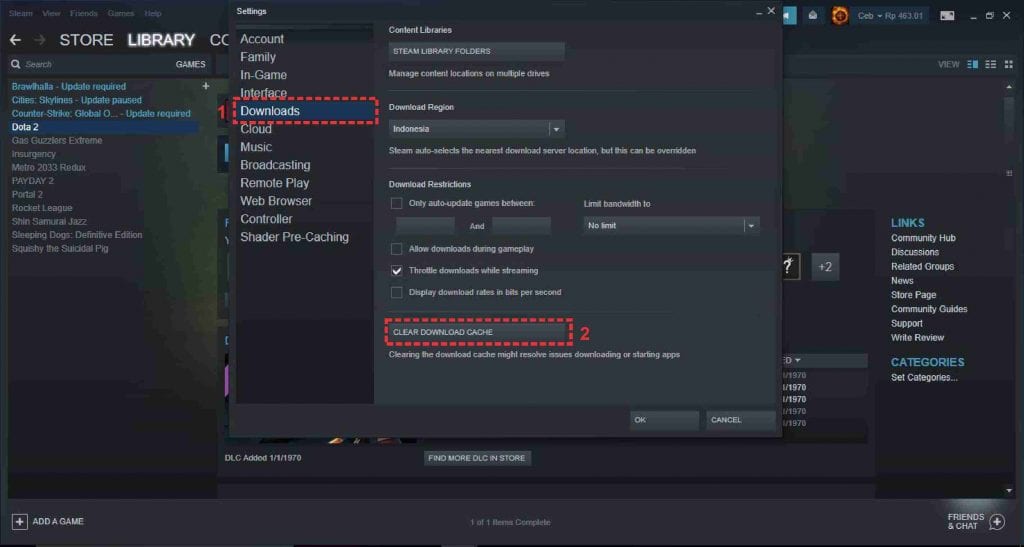Open the Account settings category

[x=262, y=39]
